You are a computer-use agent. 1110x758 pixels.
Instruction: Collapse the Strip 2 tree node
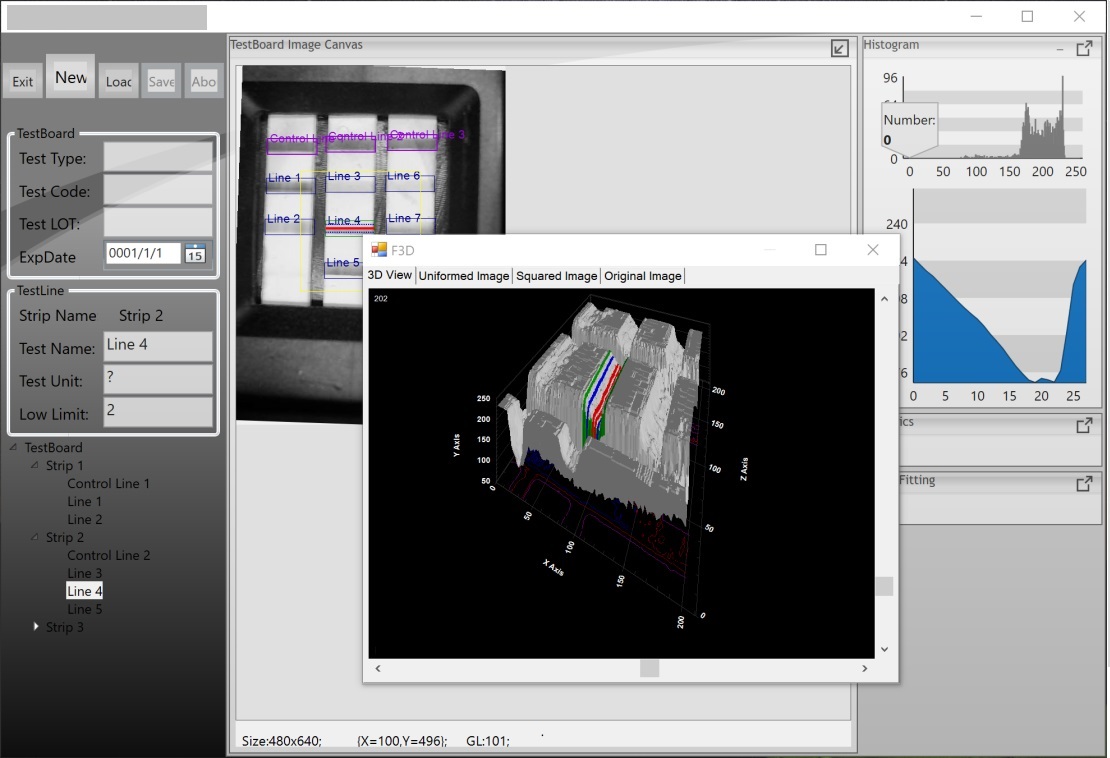point(35,538)
